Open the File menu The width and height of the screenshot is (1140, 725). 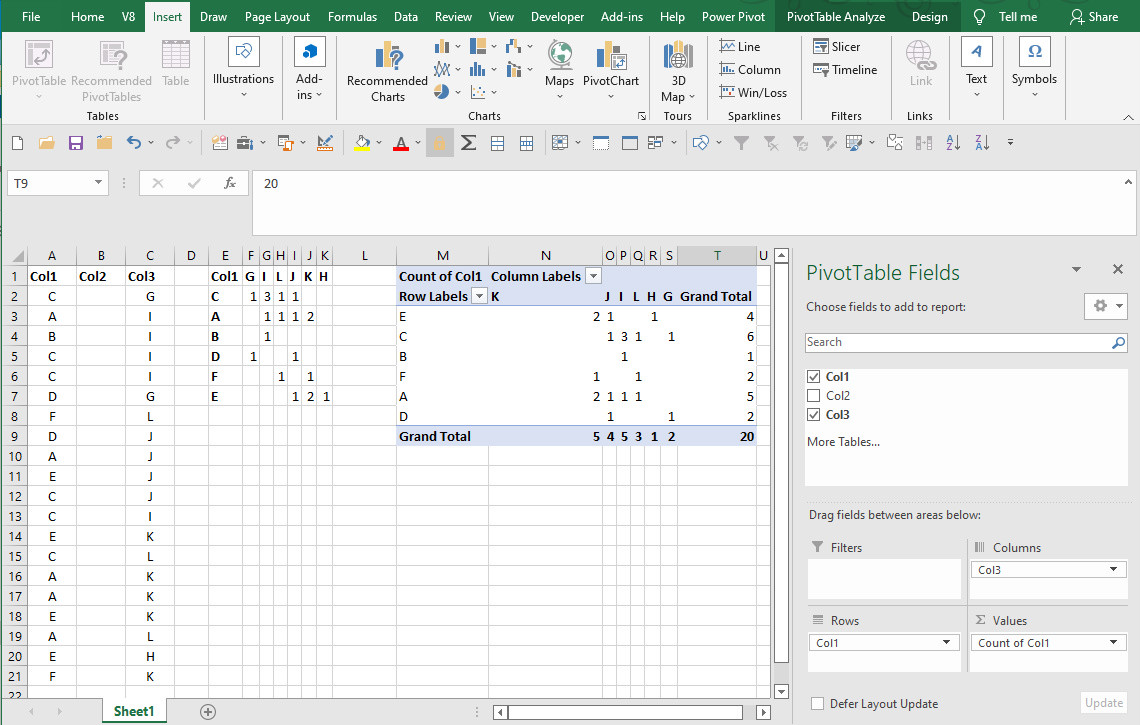(31, 17)
